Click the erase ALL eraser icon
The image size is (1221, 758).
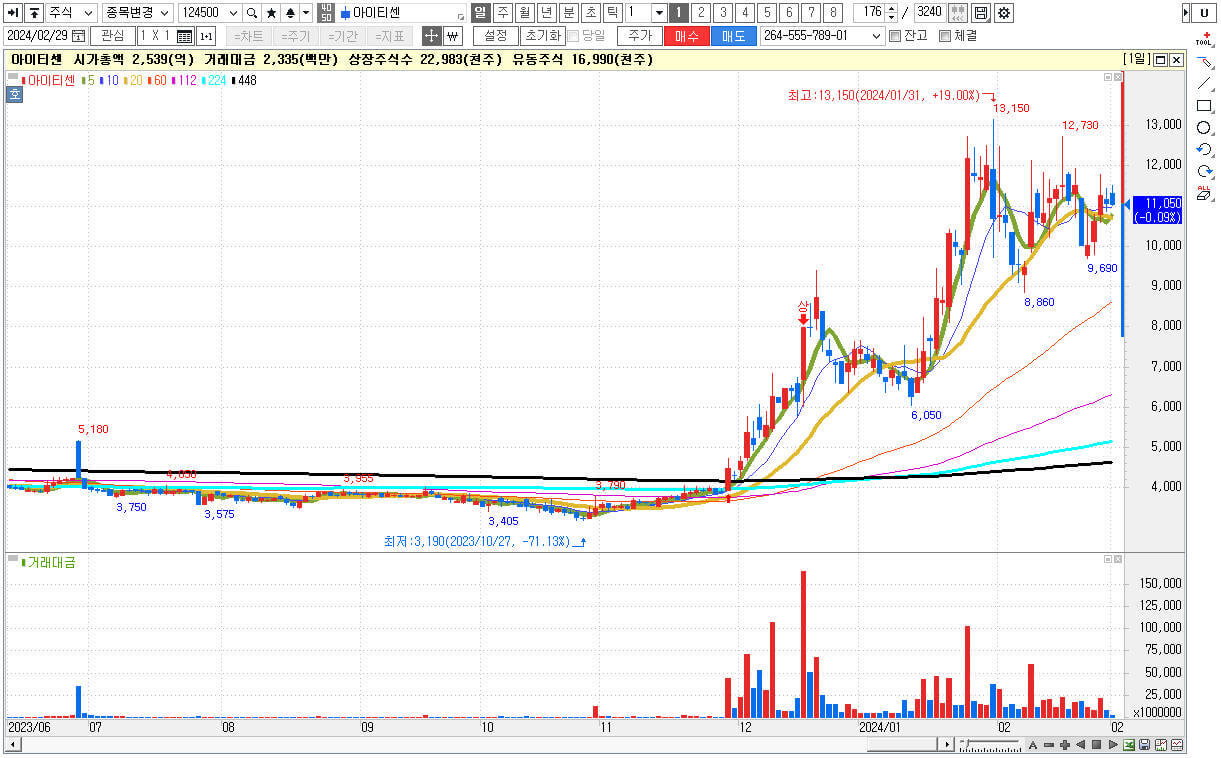1204,193
